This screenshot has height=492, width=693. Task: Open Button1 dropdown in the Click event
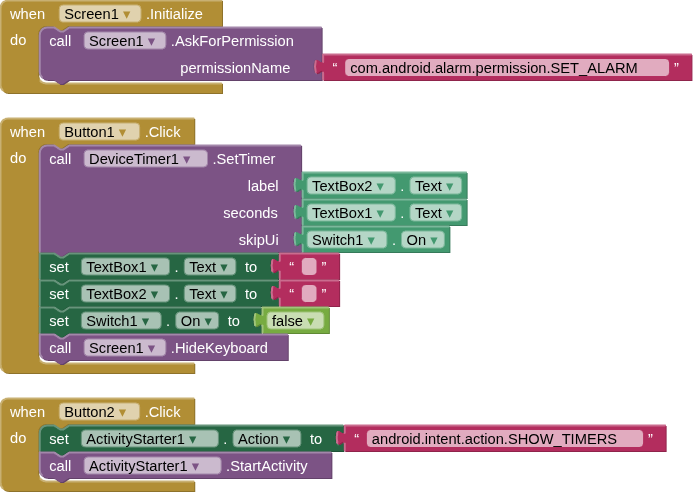[x=99, y=132]
